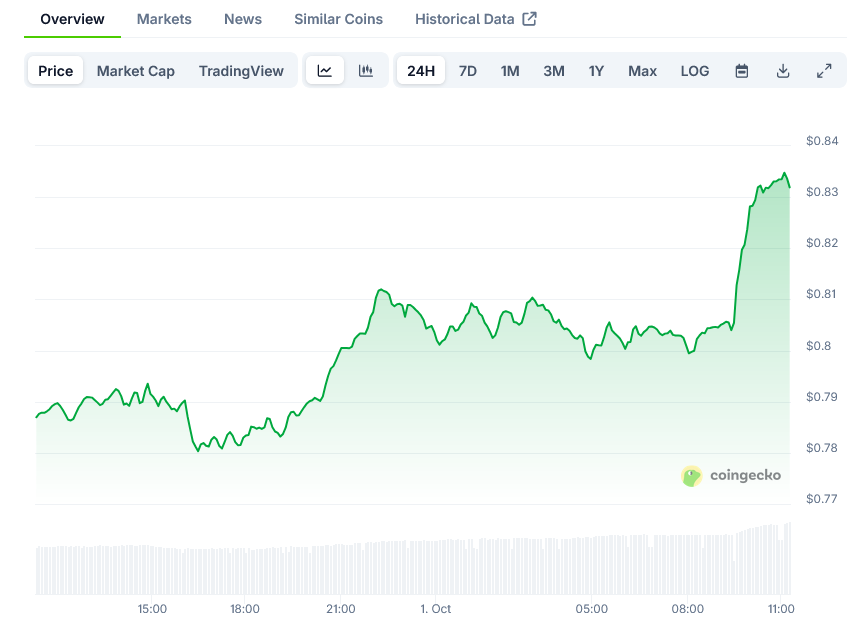Click the price peak on the chart line

coord(785,173)
